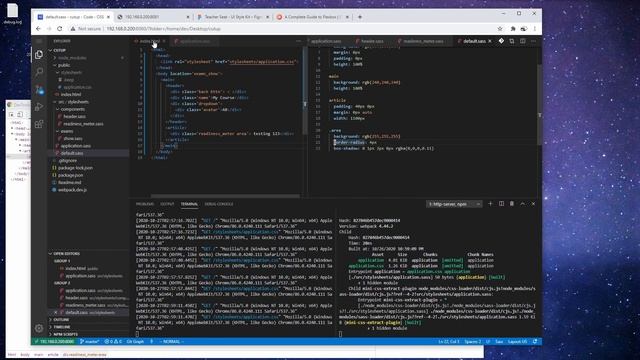Open header.sass in the explorer tree
The height and width of the screenshot is (360, 640).
coord(74,116)
